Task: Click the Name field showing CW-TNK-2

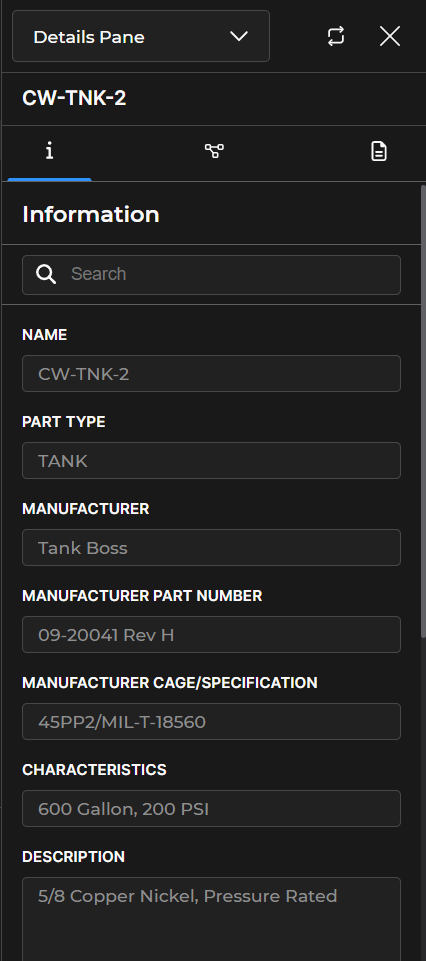Action: click(x=211, y=373)
